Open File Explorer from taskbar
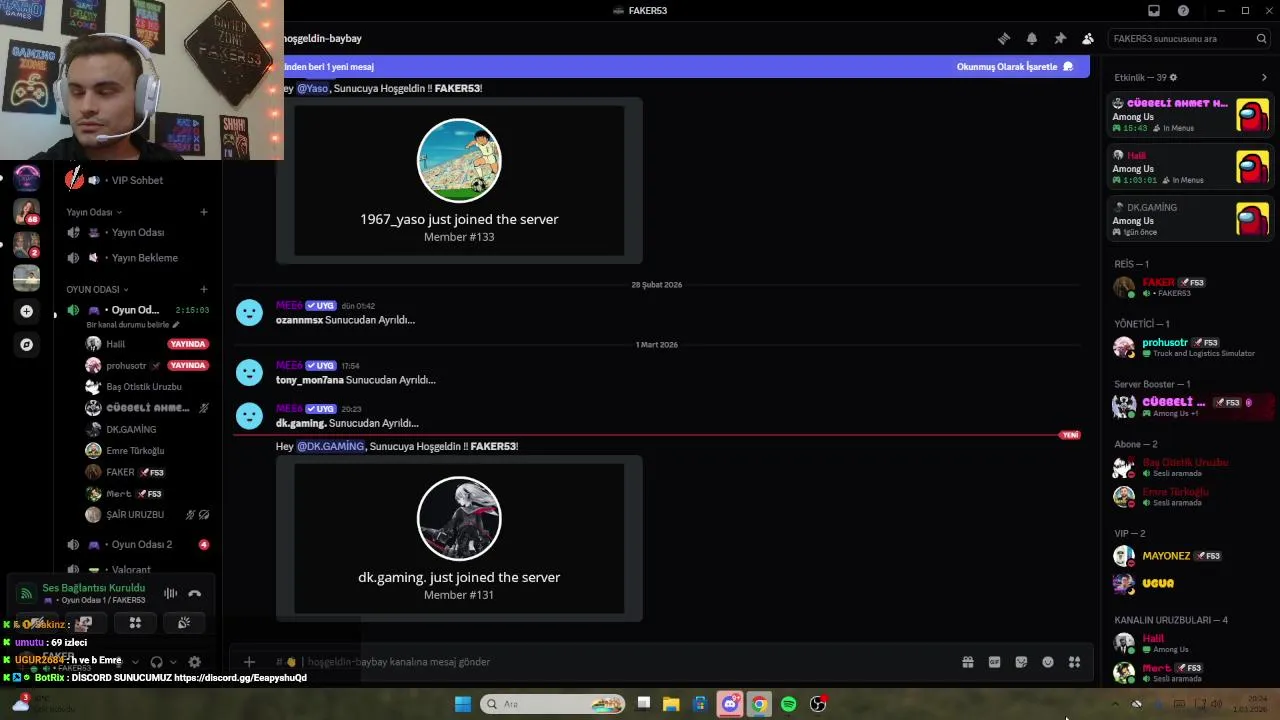Screen dimensions: 1280x720 671,704
